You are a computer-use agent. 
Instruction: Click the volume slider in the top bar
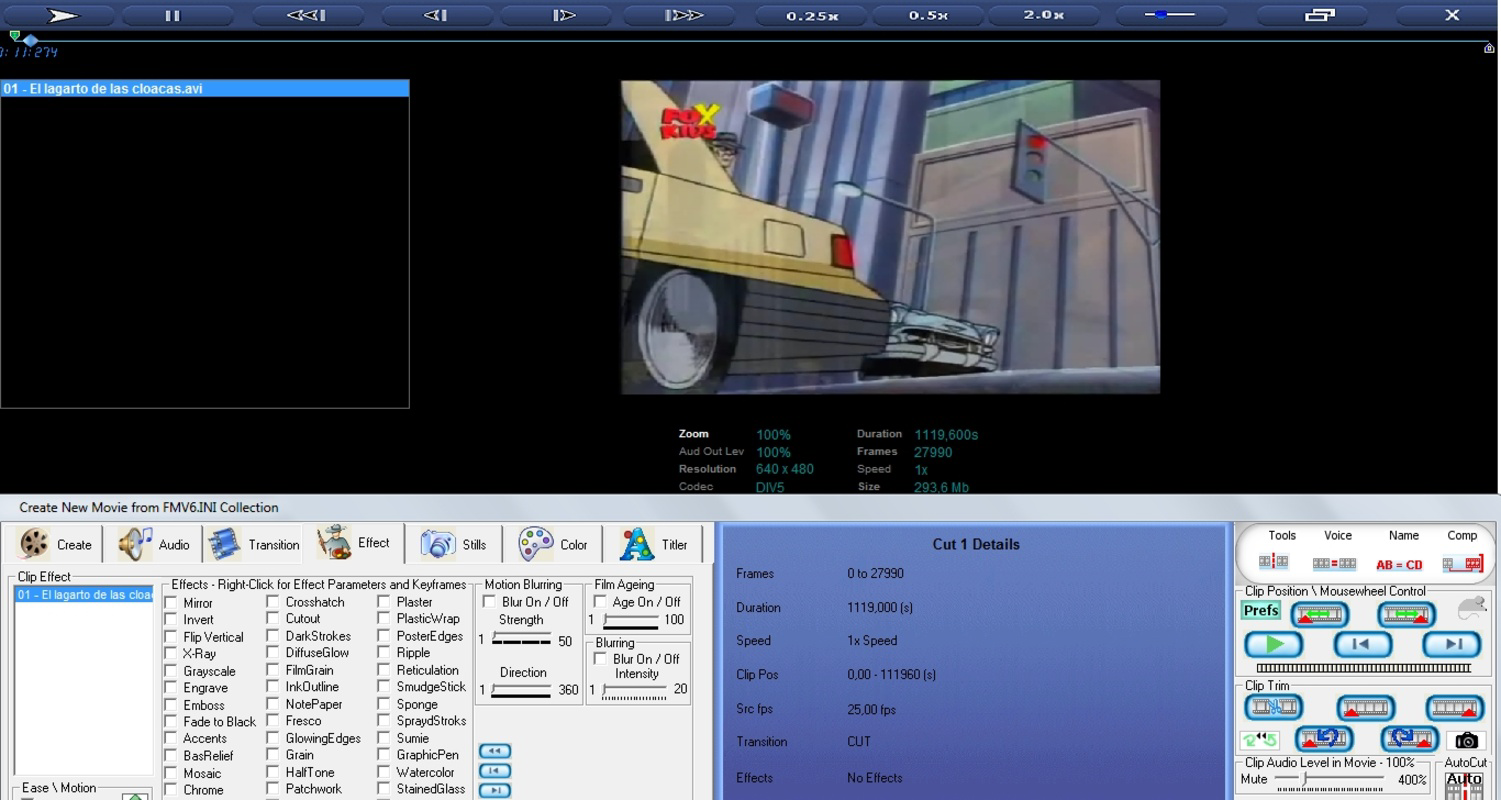point(1170,15)
